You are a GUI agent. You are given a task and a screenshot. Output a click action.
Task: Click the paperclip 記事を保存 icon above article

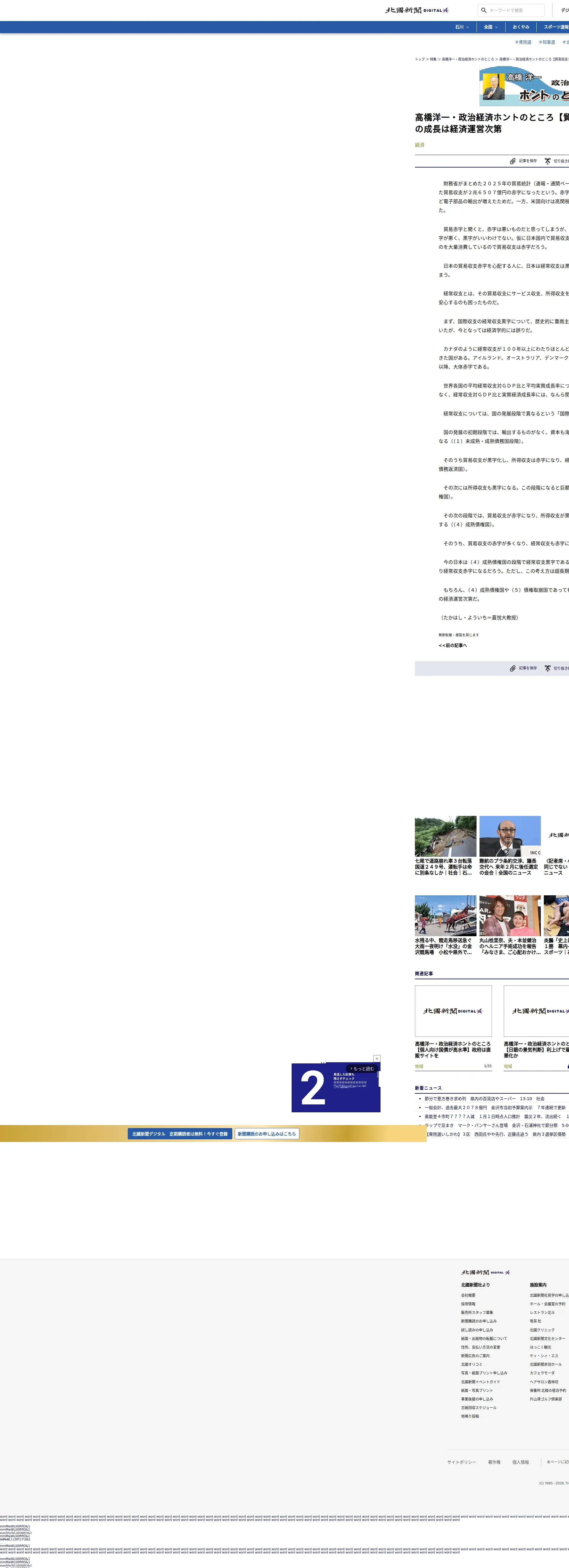coord(512,161)
